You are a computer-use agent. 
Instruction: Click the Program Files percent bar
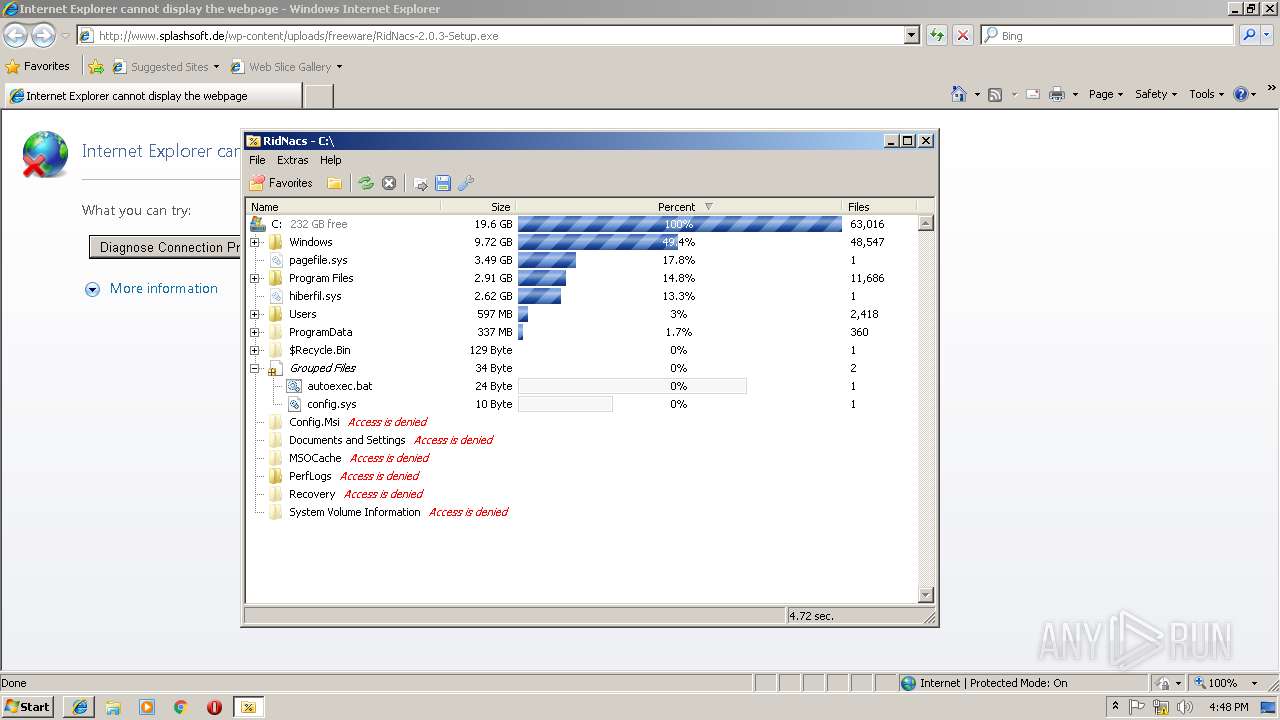(x=542, y=278)
